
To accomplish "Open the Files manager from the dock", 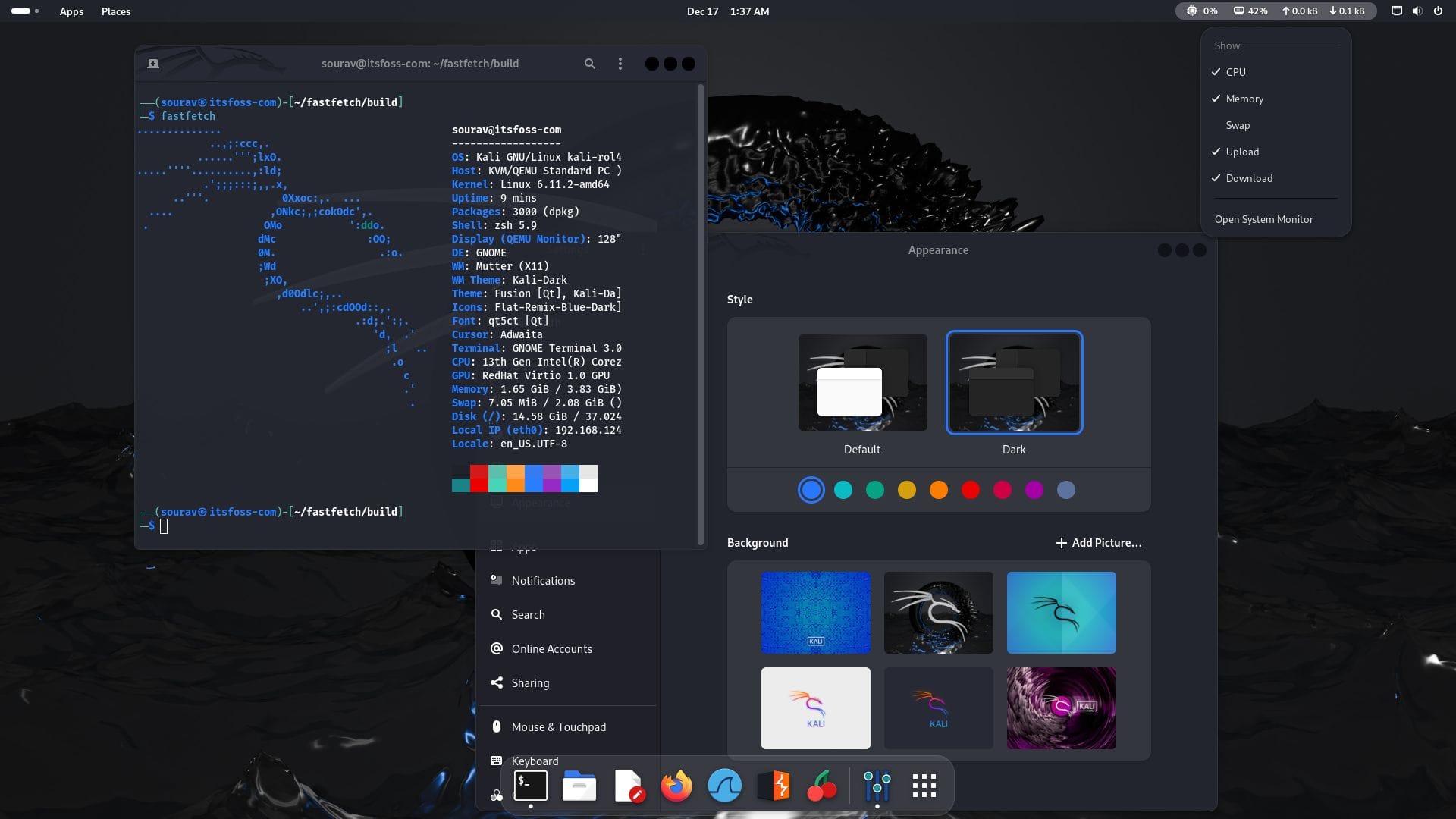I will pyautogui.click(x=579, y=786).
